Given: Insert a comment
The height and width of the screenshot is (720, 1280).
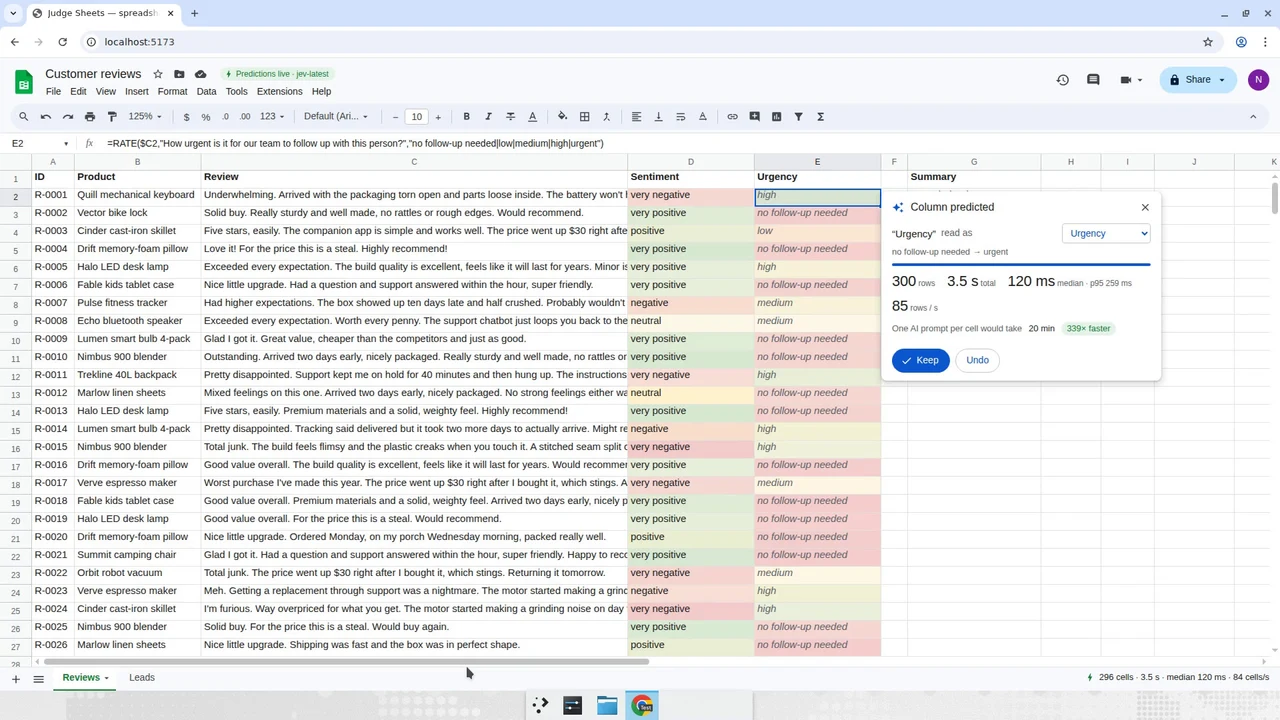Looking at the screenshot, I should click(x=754, y=117).
